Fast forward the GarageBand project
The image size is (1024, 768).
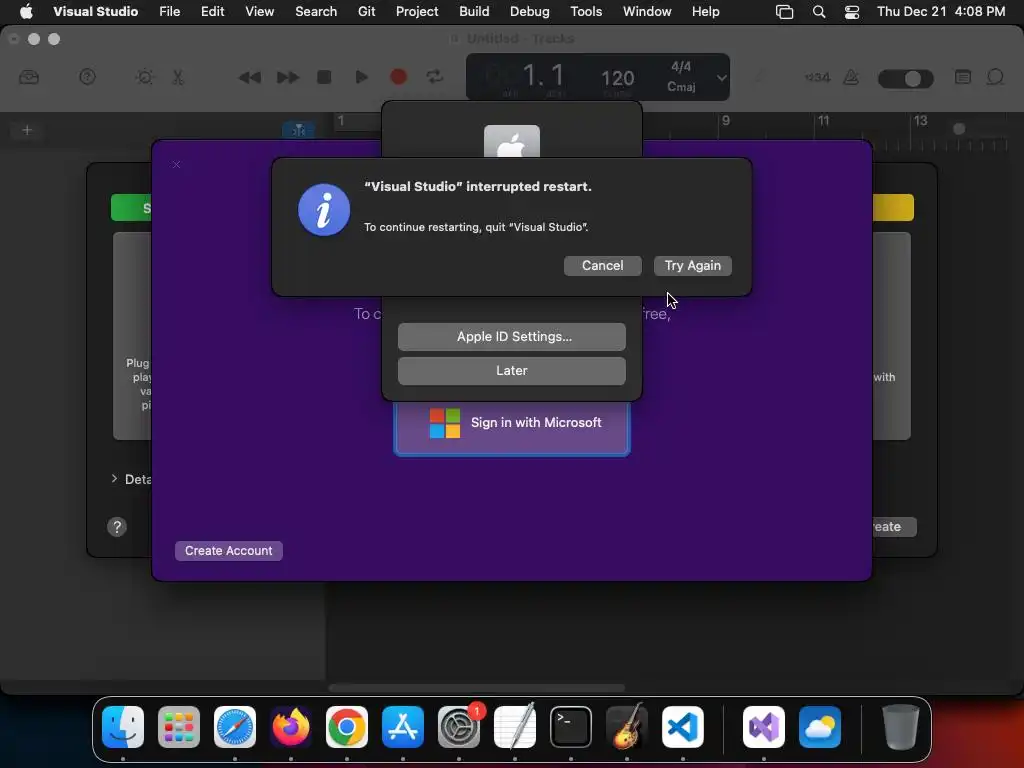tap(287, 78)
